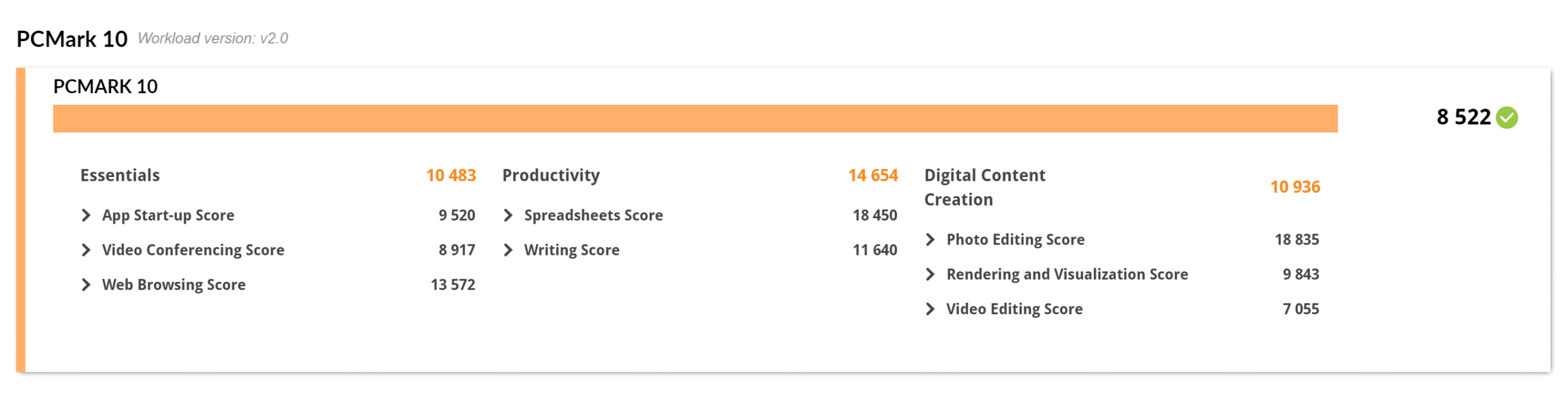Expand the Photo Editing Score row

coord(930,240)
